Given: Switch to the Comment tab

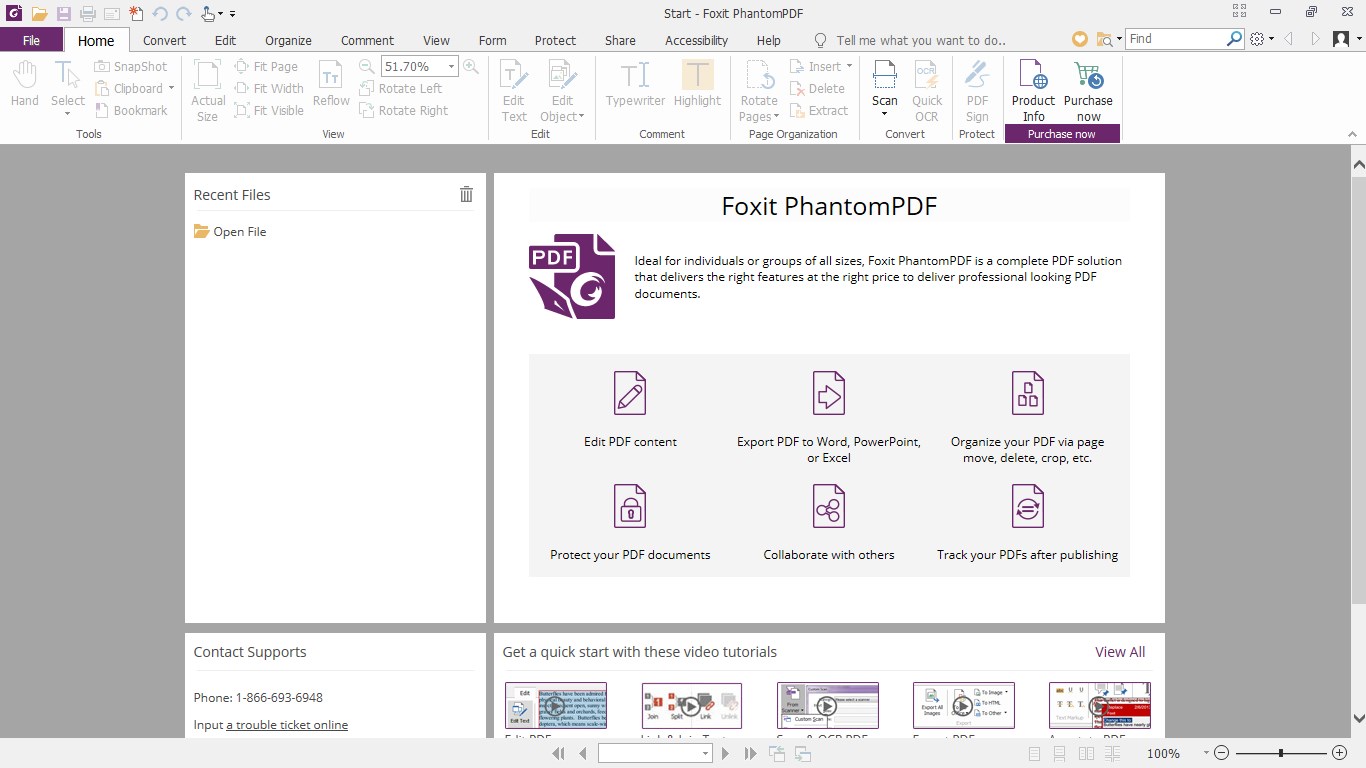Looking at the screenshot, I should [367, 40].
